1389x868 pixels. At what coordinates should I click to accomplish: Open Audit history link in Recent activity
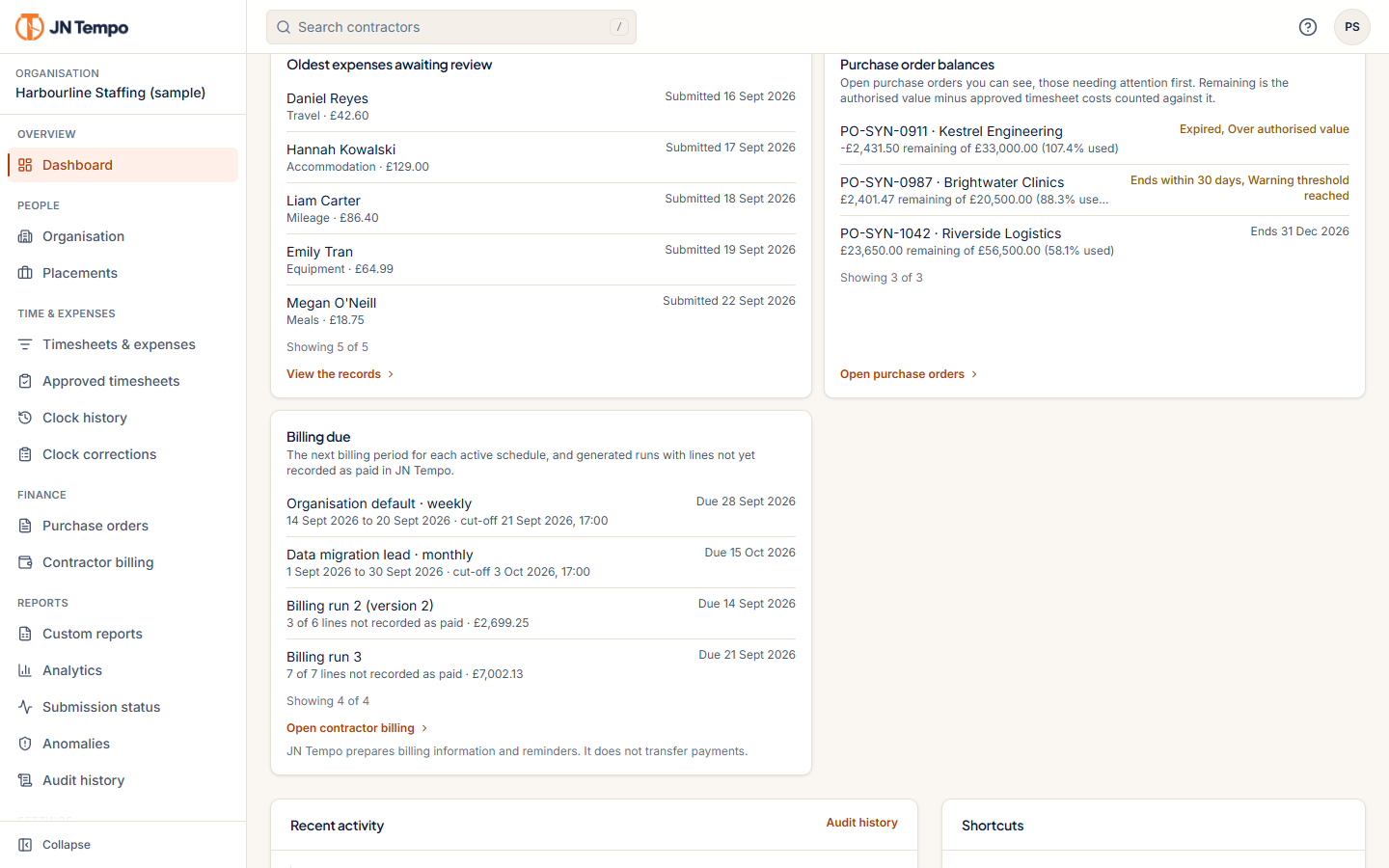coord(861,823)
